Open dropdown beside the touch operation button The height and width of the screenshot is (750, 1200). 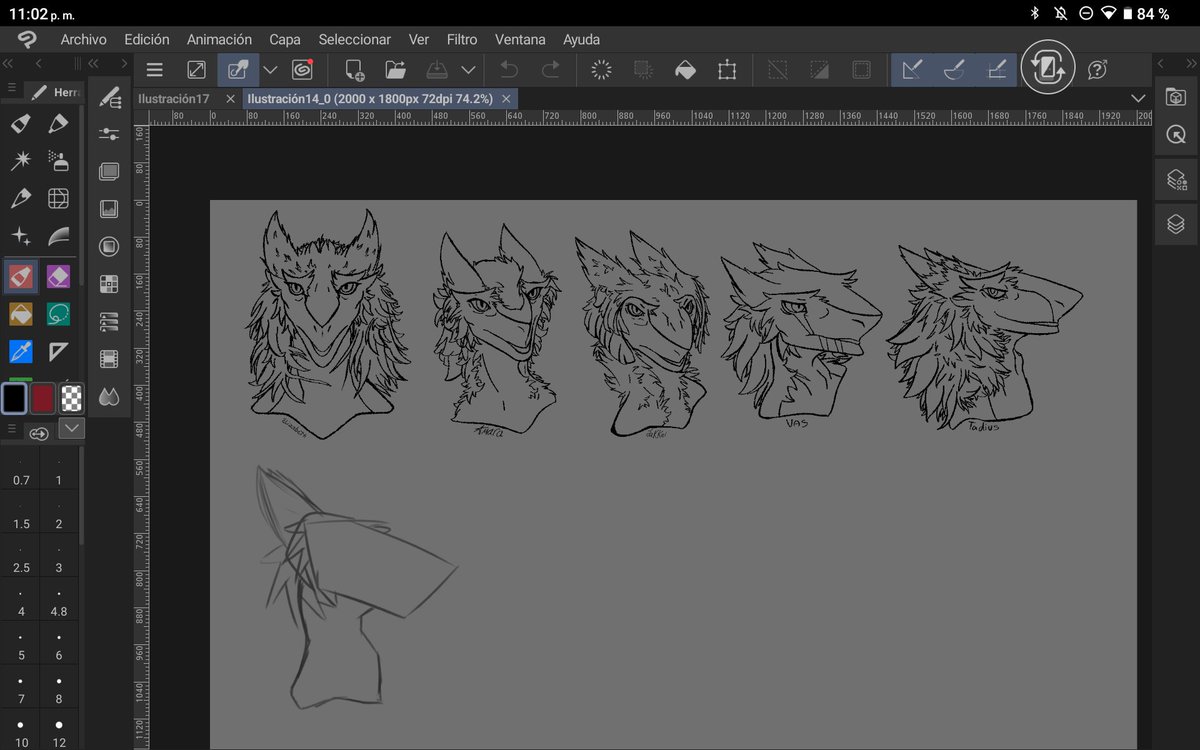pyautogui.click(x=269, y=70)
